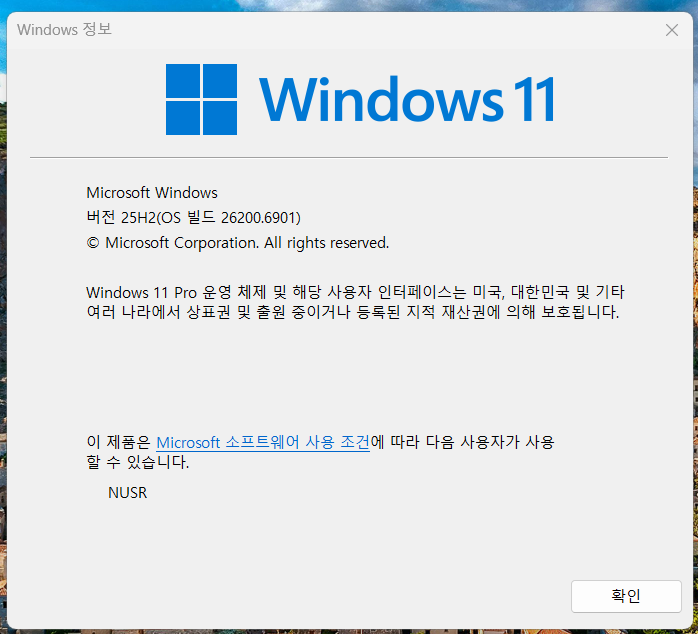Open the Microsoft 소프트웨어 사용 조건 link
Screen dimensions: 698x634
click(x=263, y=443)
